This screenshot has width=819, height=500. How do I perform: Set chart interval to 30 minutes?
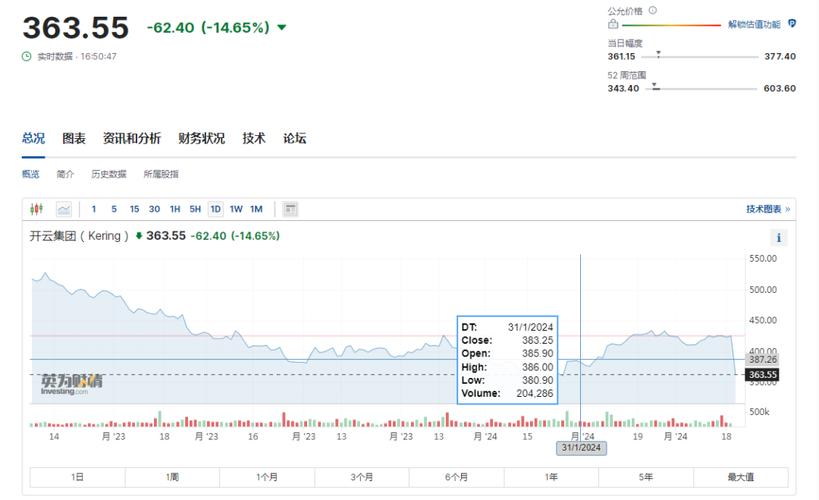(x=154, y=209)
